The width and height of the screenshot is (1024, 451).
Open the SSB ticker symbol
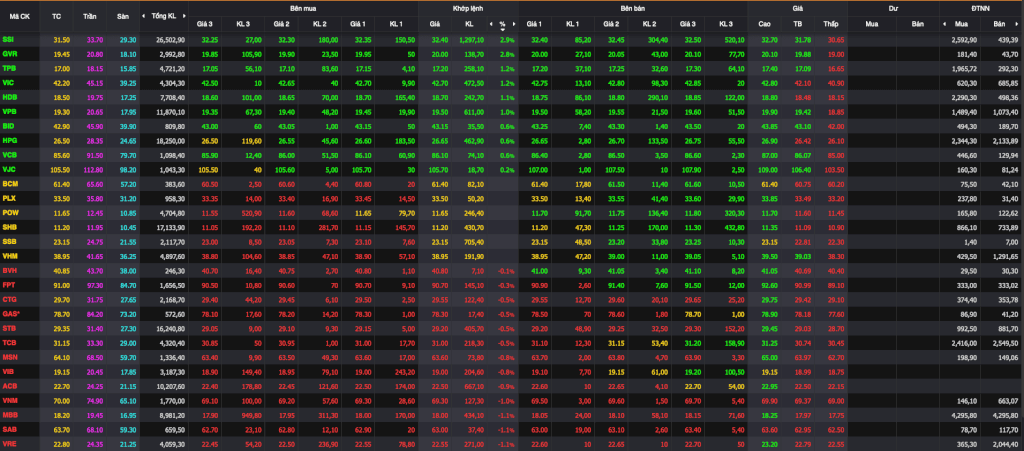coord(9,240)
